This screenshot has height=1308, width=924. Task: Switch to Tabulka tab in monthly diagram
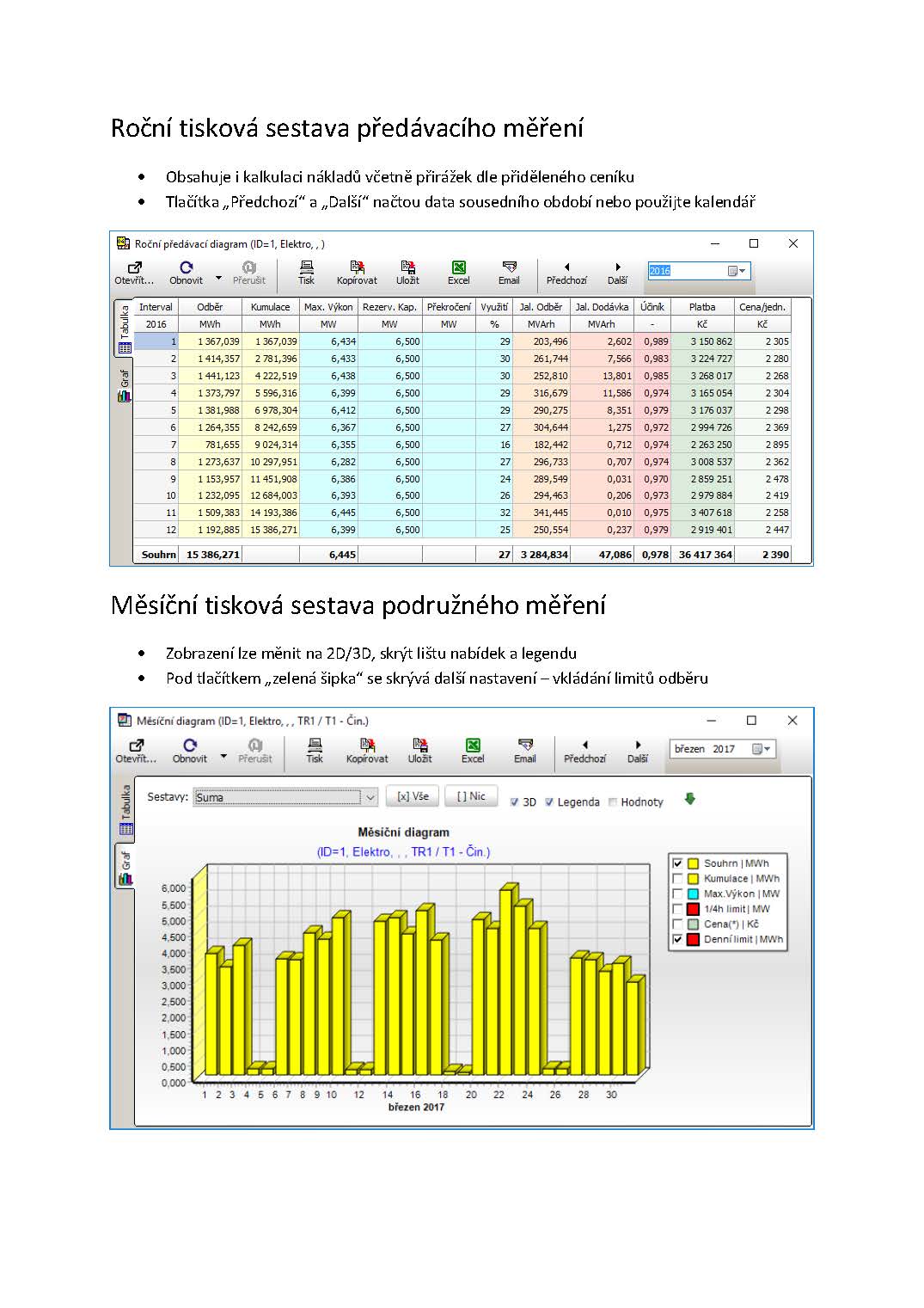125,809
